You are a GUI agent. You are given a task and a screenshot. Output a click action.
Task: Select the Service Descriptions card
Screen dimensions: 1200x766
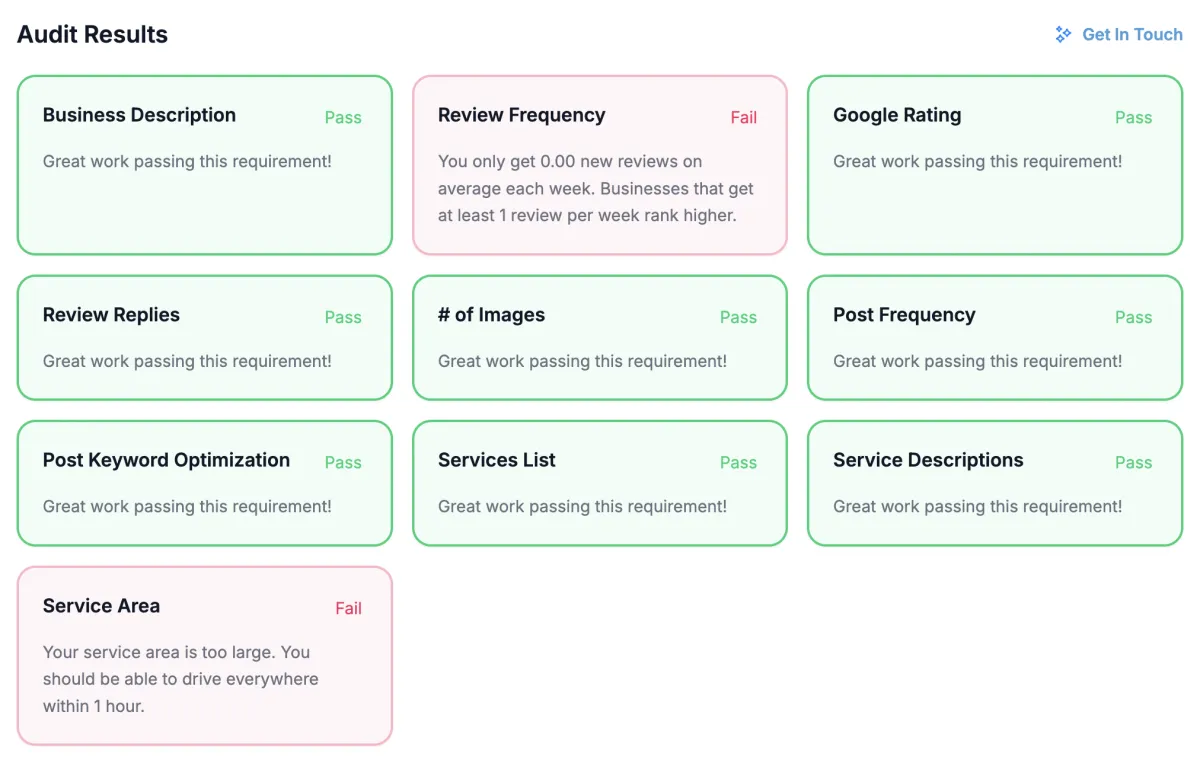pos(995,483)
